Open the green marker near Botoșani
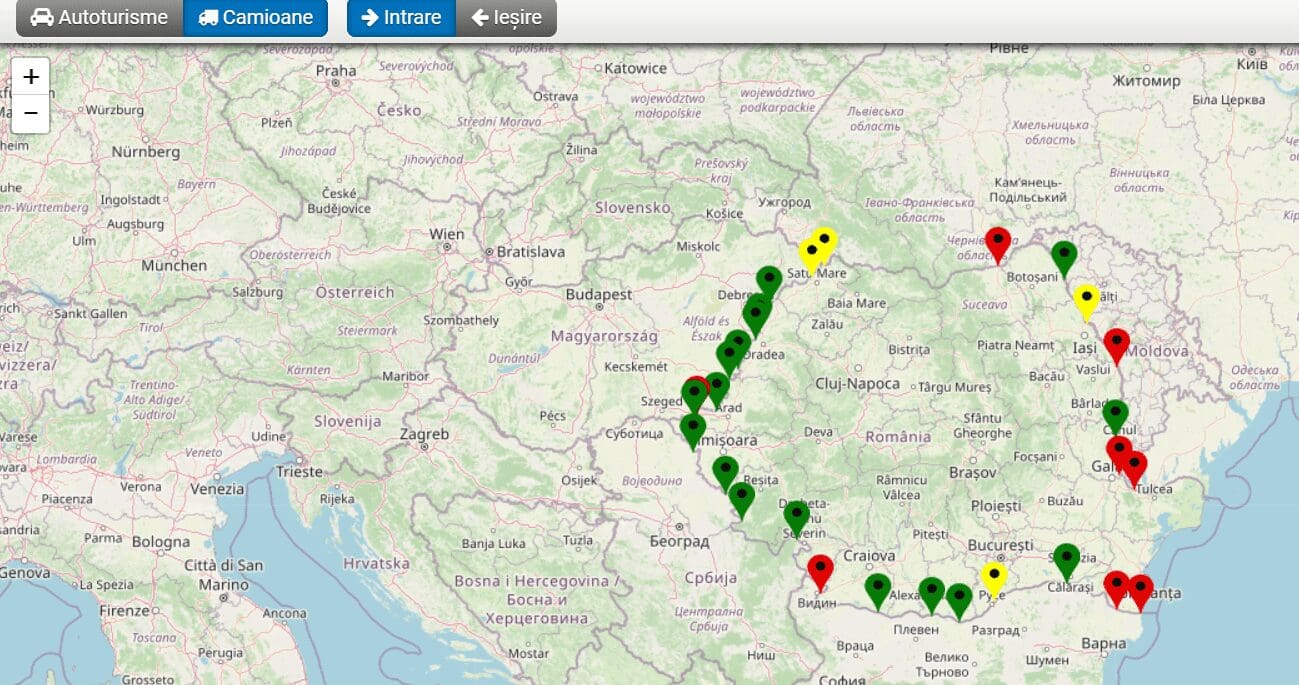 click(x=1064, y=256)
